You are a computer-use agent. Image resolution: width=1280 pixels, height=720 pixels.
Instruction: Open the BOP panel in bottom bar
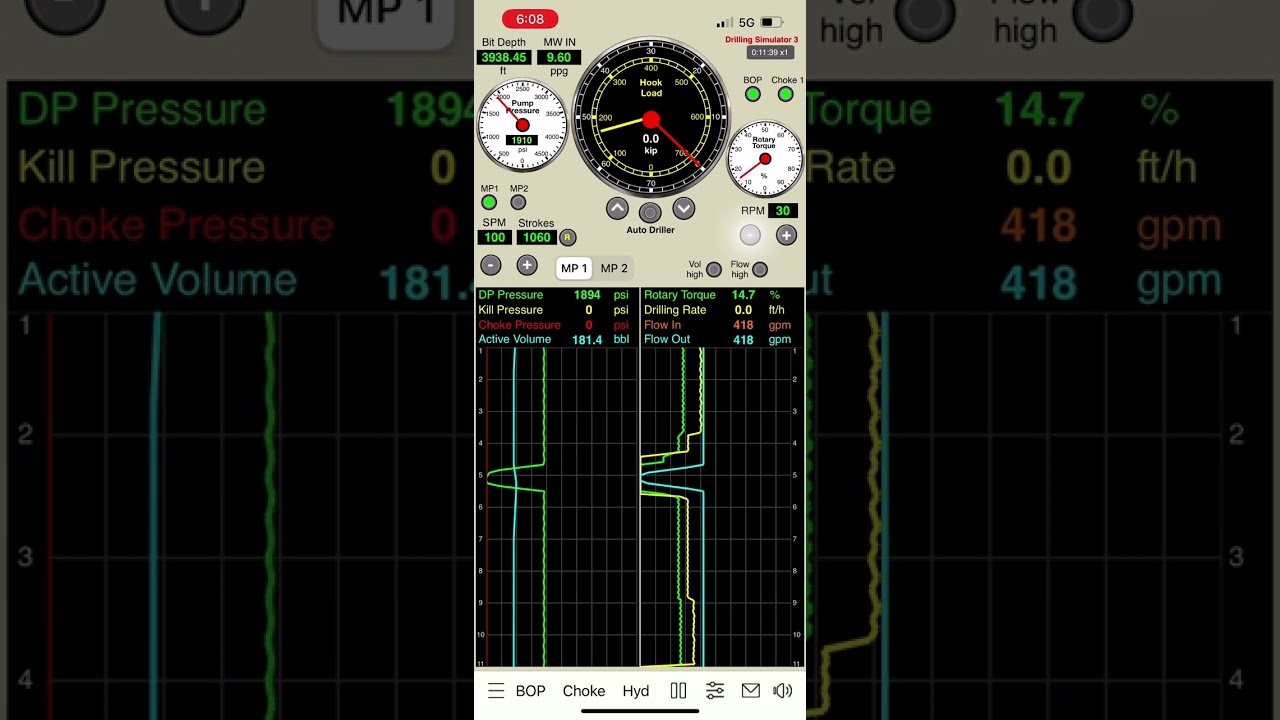click(x=531, y=691)
